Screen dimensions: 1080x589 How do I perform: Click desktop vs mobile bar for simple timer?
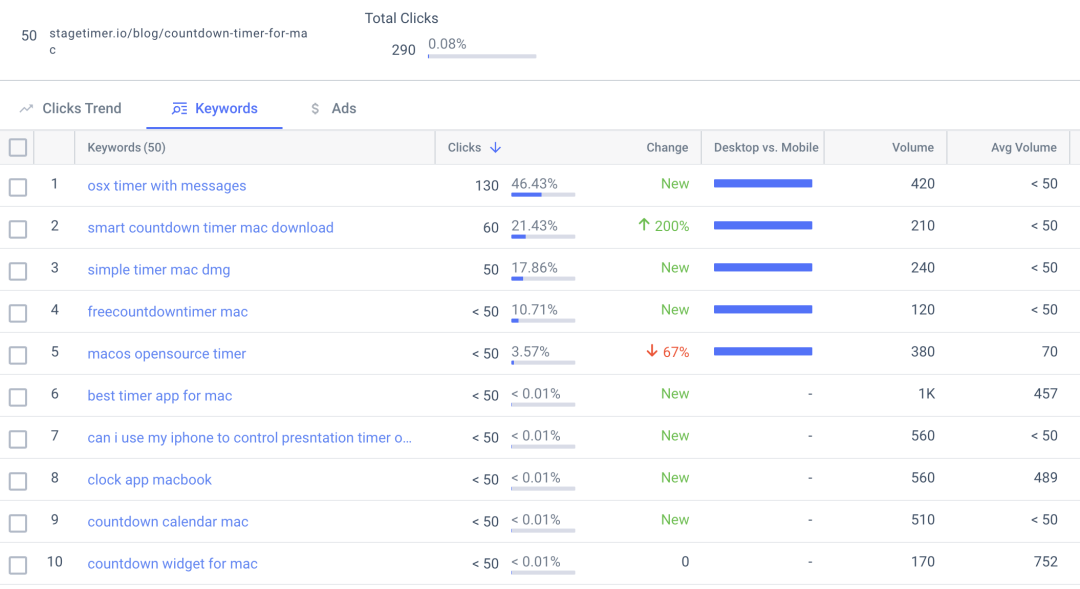pyautogui.click(x=762, y=267)
